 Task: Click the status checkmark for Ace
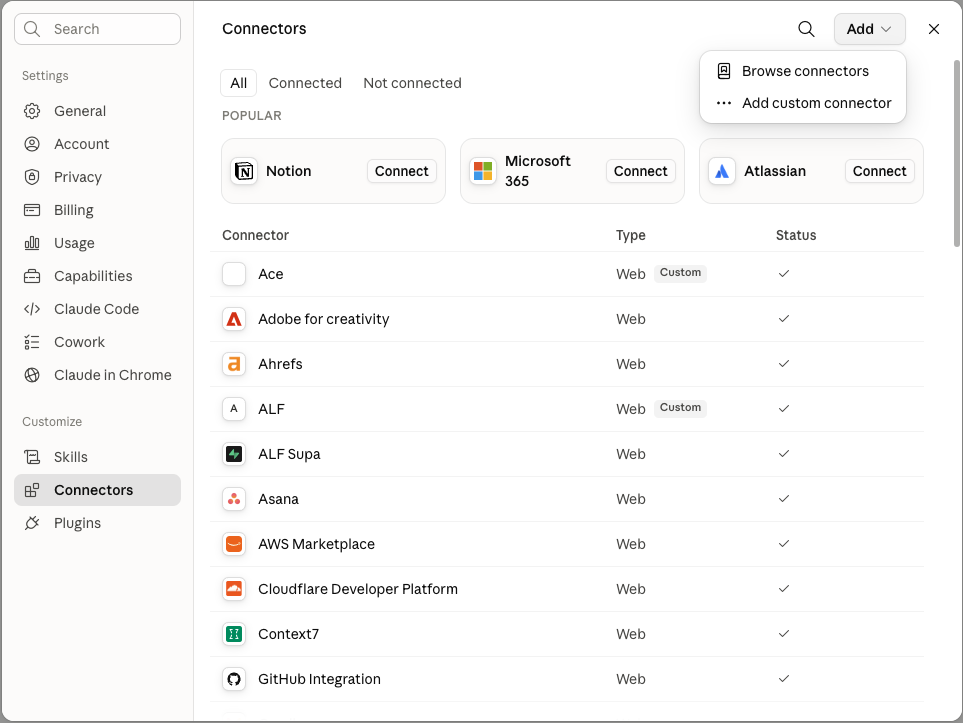coord(784,274)
